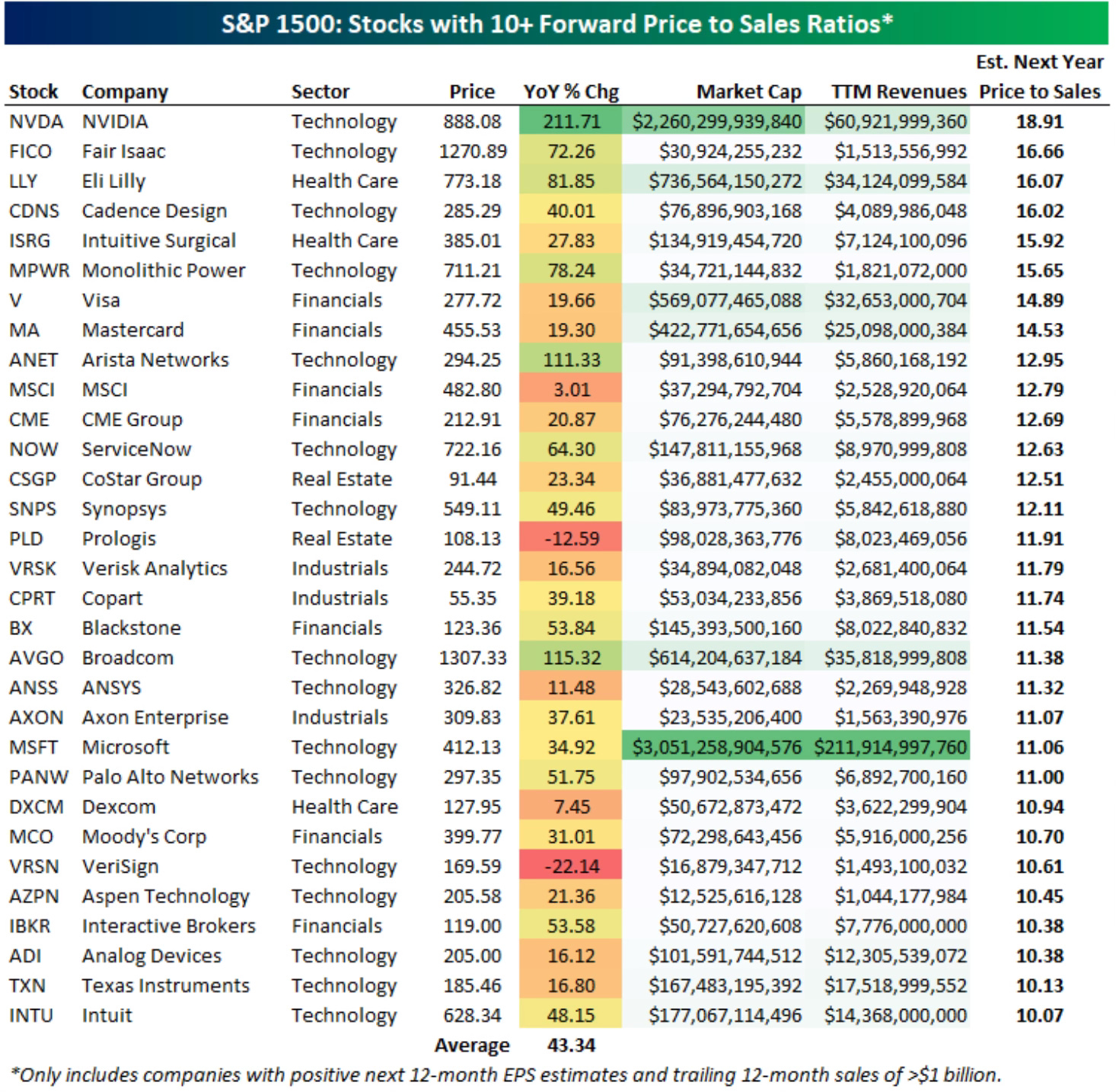Viewport: 1116px width, 1092px height.
Task: Click the 'TTM Revenues' column header
Action: click(898, 91)
